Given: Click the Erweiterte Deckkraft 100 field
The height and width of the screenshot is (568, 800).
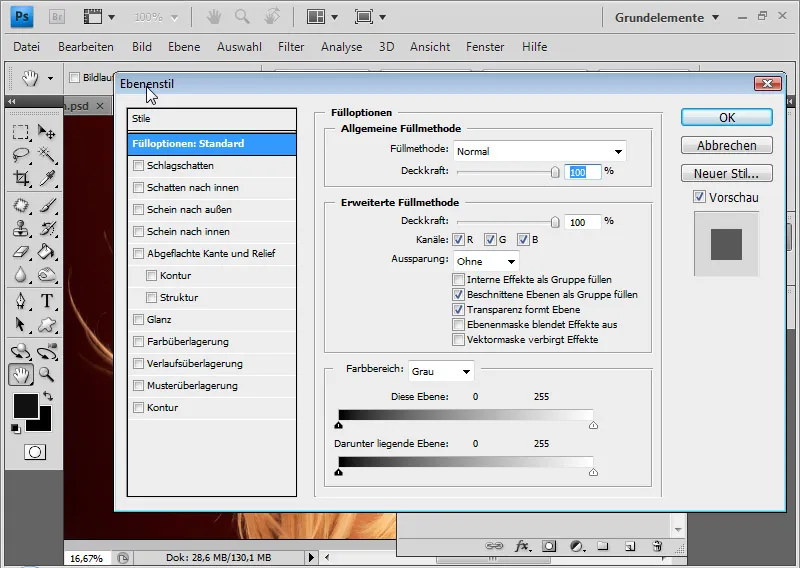Looking at the screenshot, I should pos(582,223).
